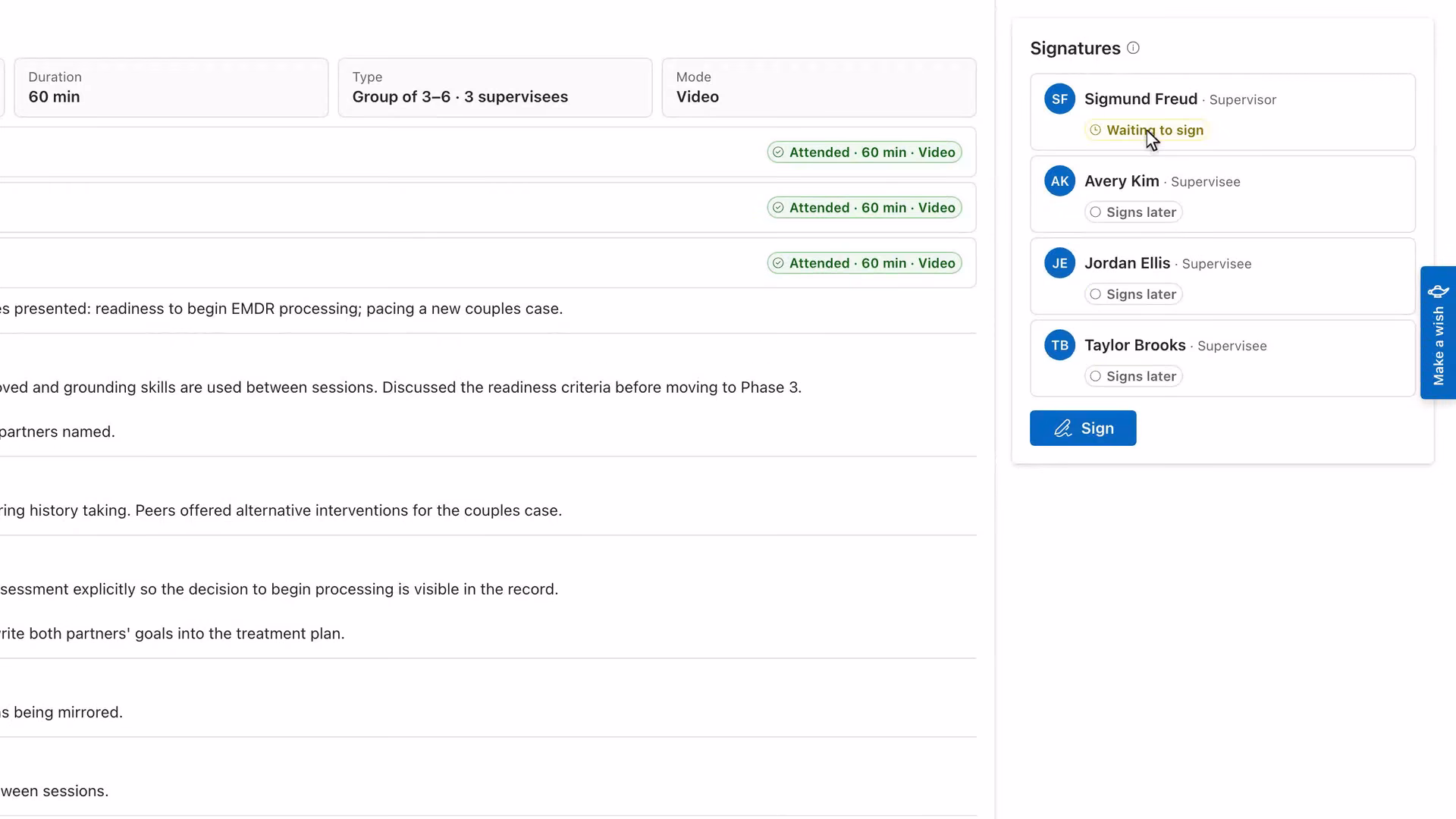The image size is (1456, 819).
Task: Click the JE avatar for Jordan Ellis
Action: point(1059,263)
